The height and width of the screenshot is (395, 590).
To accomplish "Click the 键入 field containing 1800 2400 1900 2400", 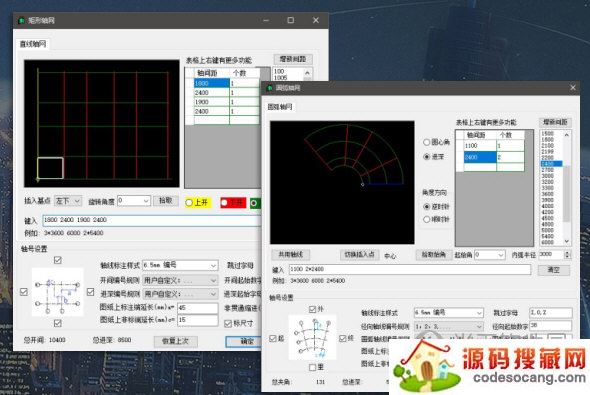I will tap(152, 220).
